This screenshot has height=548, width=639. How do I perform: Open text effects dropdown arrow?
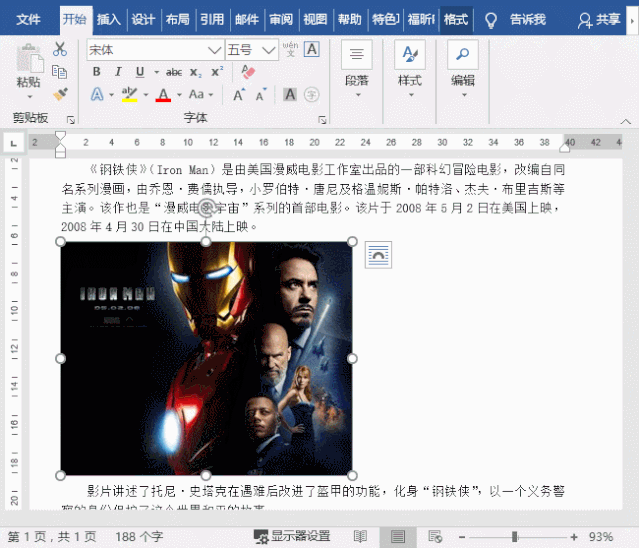point(111,95)
